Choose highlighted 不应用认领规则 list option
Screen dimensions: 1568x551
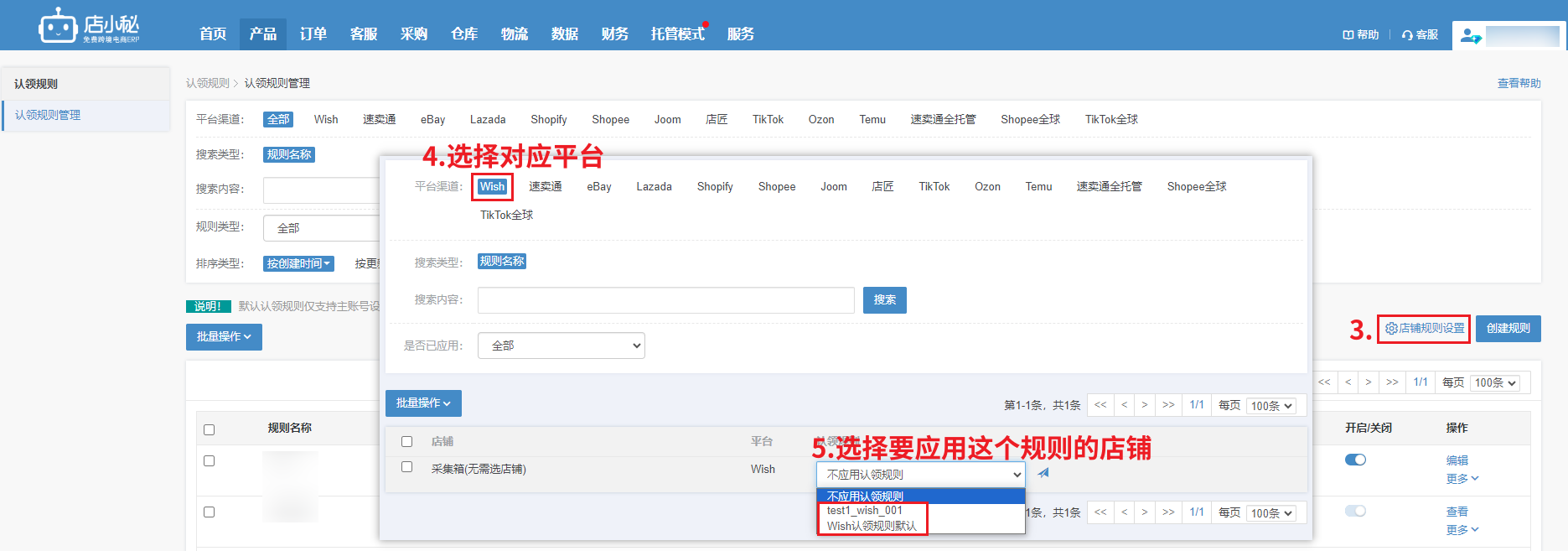(x=921, y=496)
